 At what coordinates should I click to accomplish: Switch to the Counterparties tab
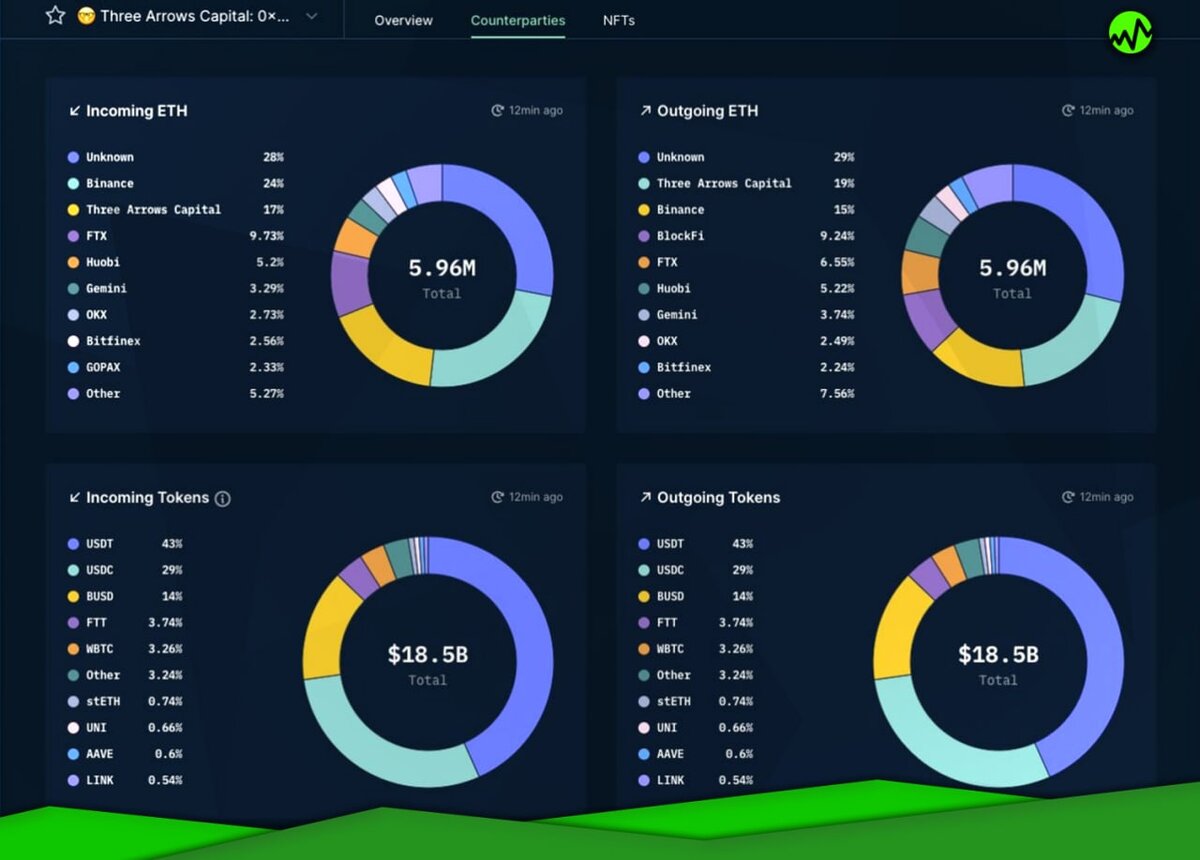point(518,20)
